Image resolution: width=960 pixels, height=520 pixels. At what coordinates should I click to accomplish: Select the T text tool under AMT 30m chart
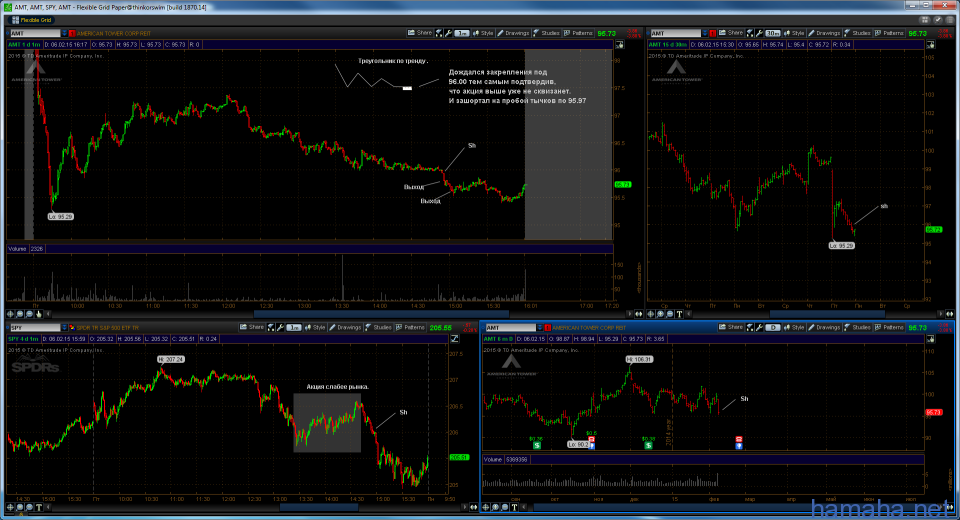click(x=679, y=314)
